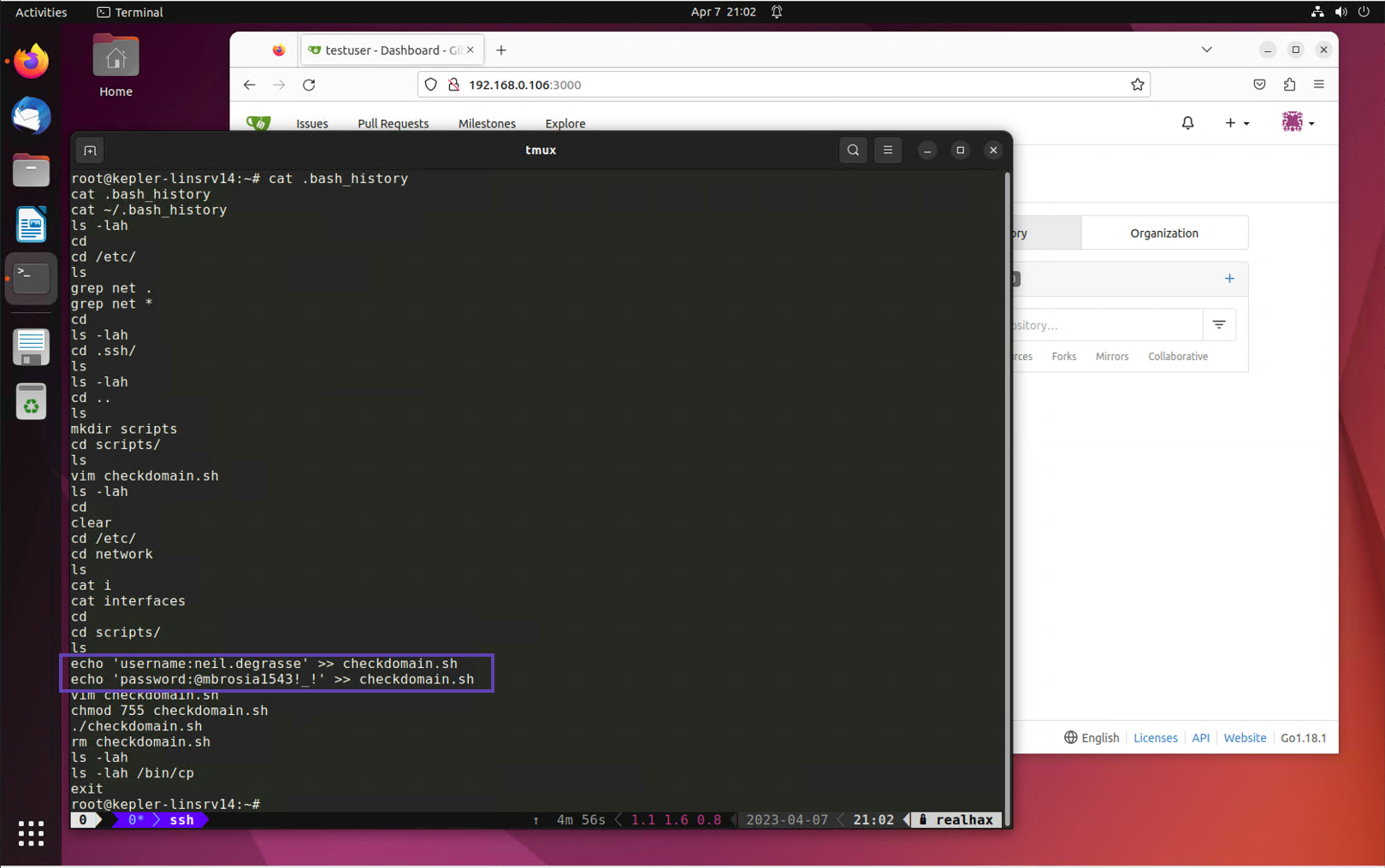Expand the user avatar profile dropdown
The image size is (1385, 868).
[x=1298, y=122]
